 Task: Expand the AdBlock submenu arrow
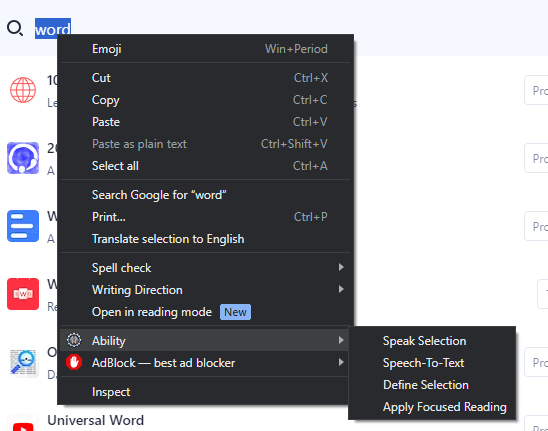pyautogui.click(x=341, y=362)
